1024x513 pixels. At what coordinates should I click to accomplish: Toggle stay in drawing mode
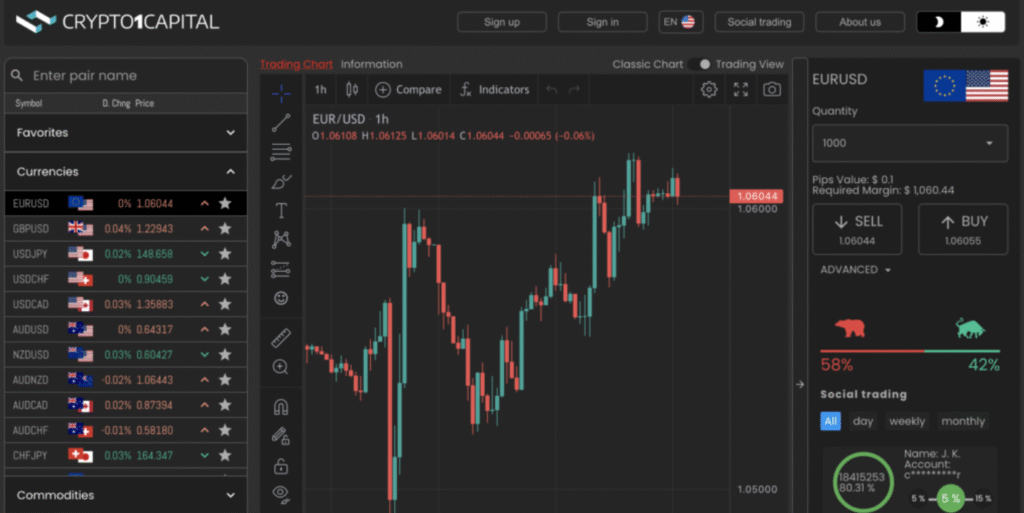281,436
